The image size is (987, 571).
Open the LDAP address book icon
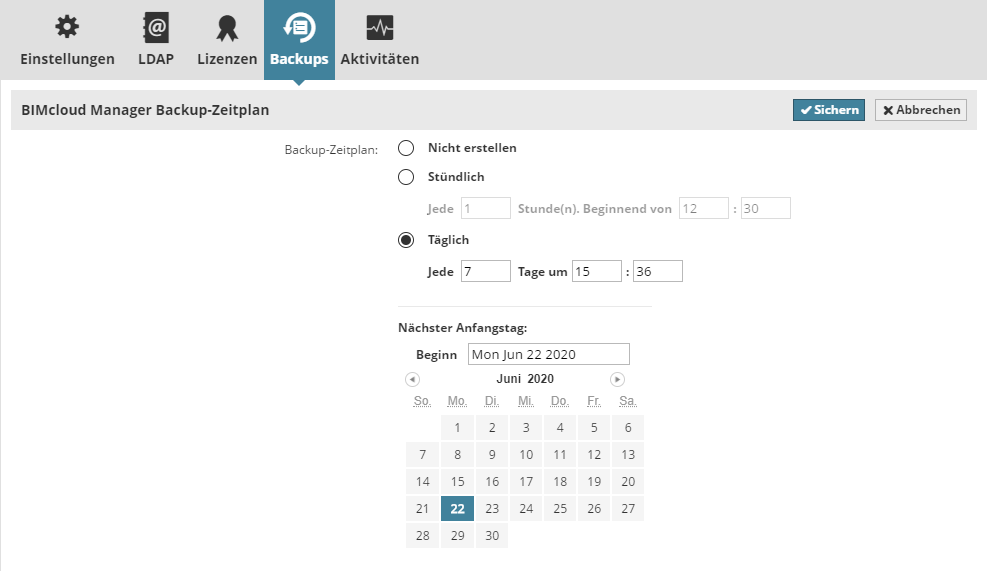[x=155, y=27]
